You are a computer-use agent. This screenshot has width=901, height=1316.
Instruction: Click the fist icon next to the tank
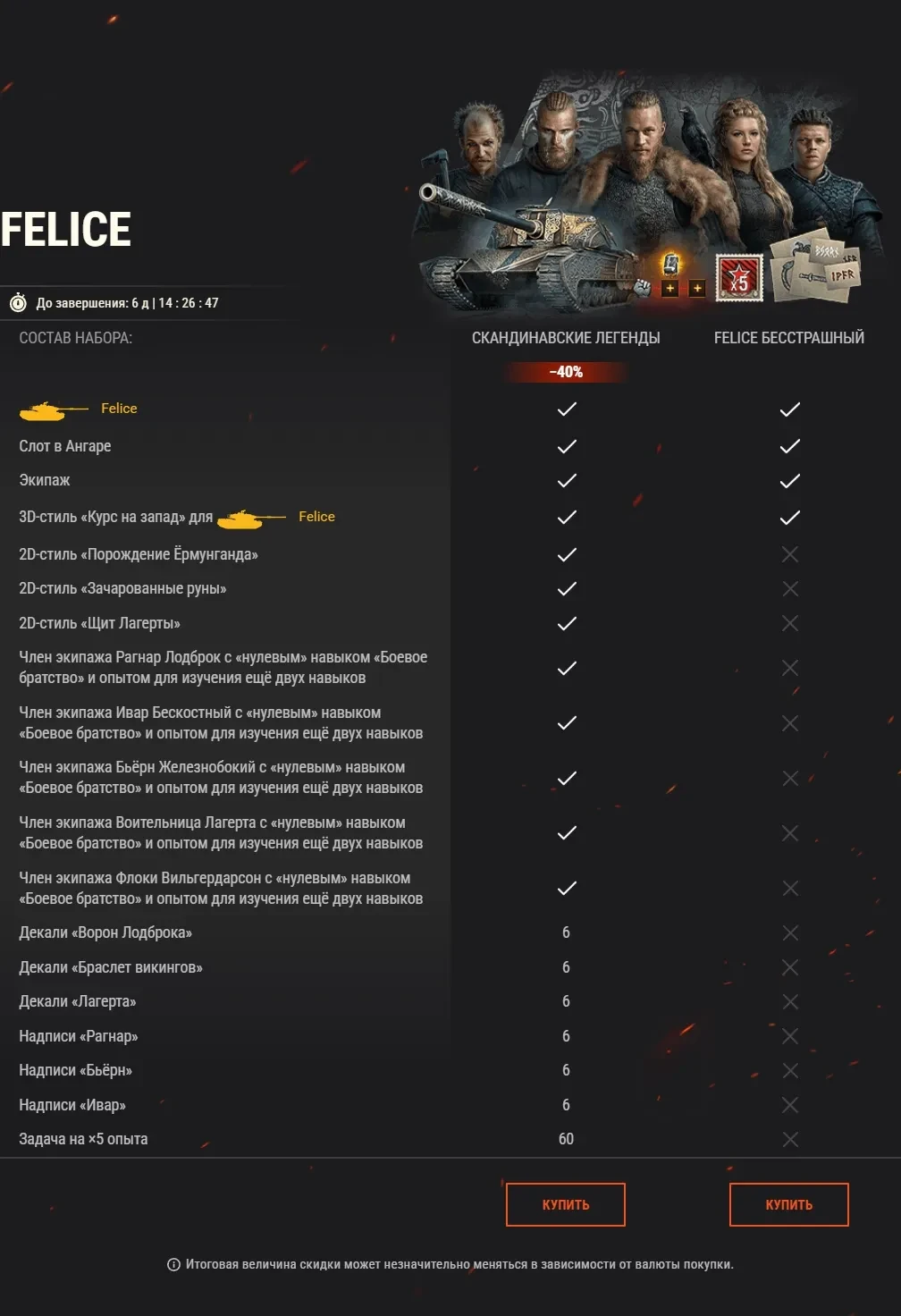[x=642, y=288]
